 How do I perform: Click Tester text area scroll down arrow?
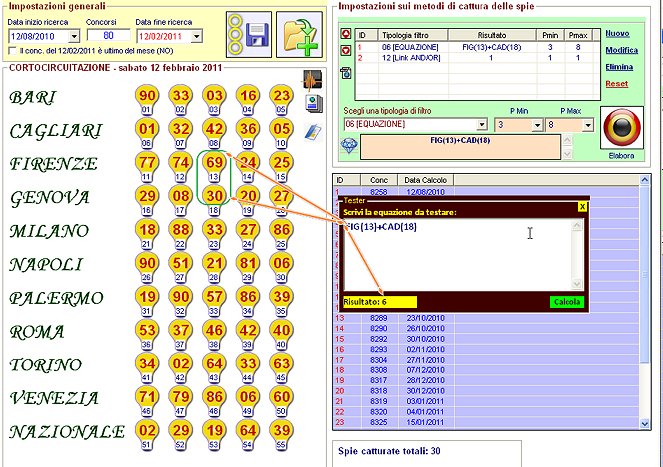click(x=577, y=284)
